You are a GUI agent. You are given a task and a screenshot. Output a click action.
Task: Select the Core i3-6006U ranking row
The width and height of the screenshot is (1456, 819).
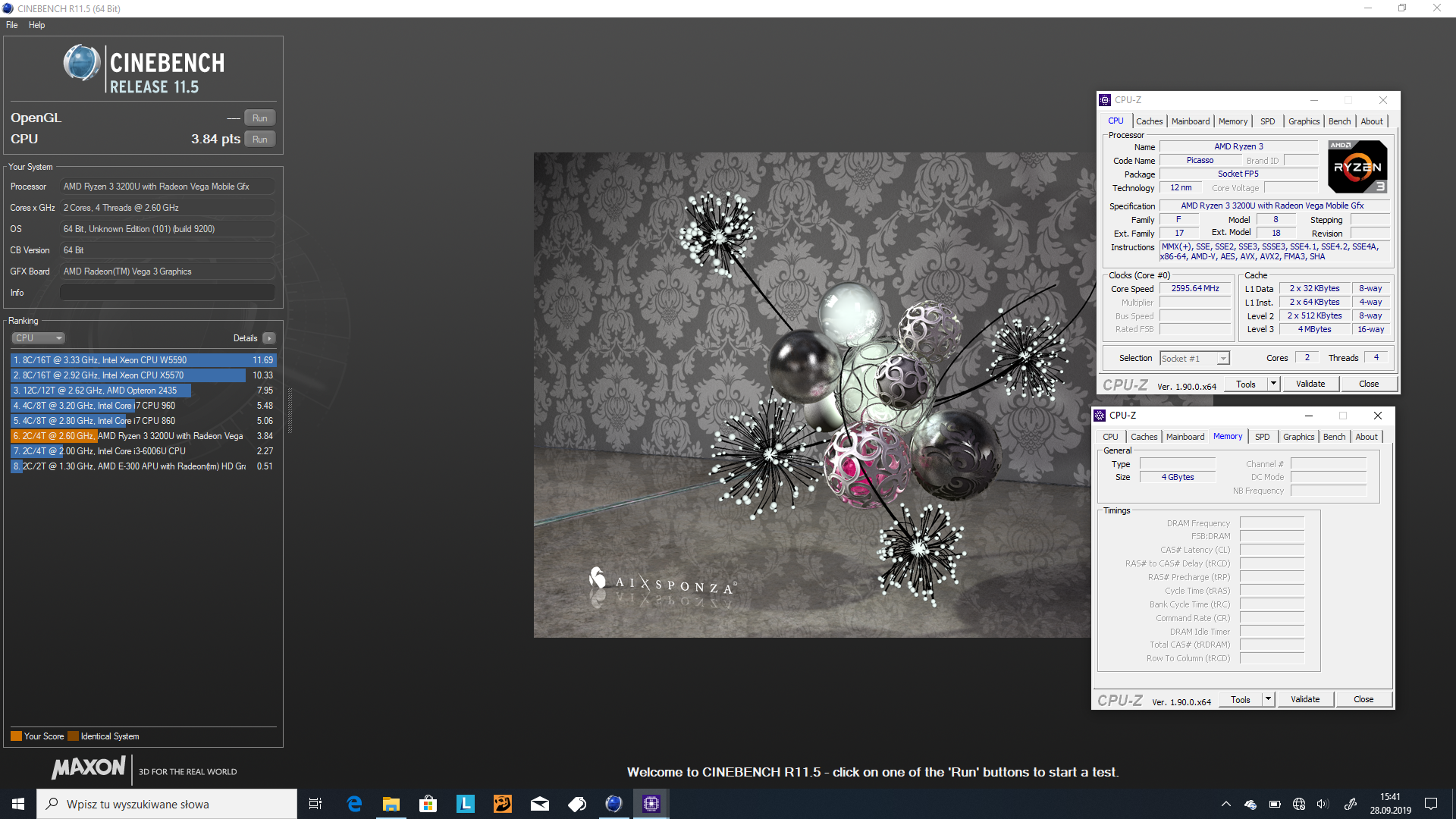(143, 451)
